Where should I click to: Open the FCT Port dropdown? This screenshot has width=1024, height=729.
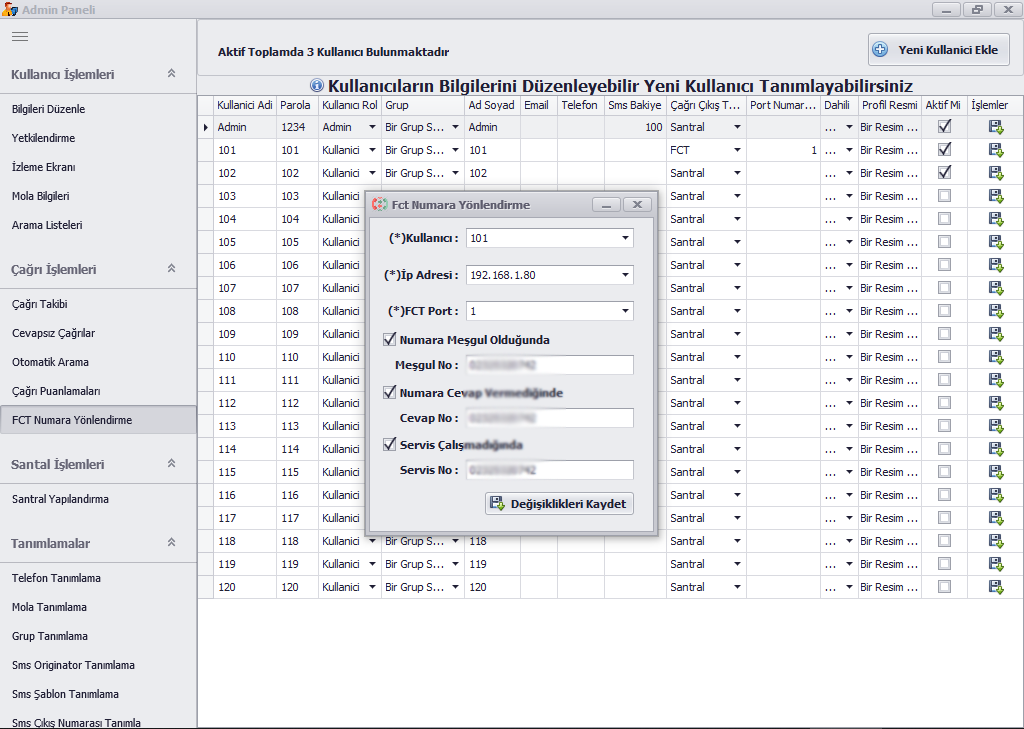coord(625,311)
